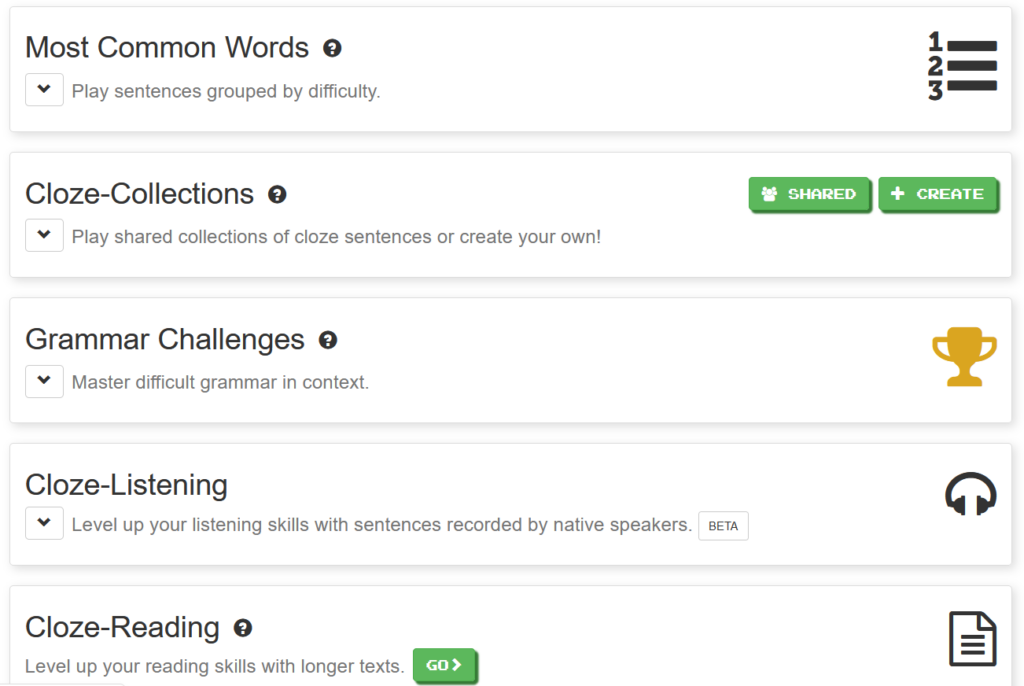Expand the Grammar Challenges section
The width and height of the screenshot is (1024, 686).
point(44,381)
